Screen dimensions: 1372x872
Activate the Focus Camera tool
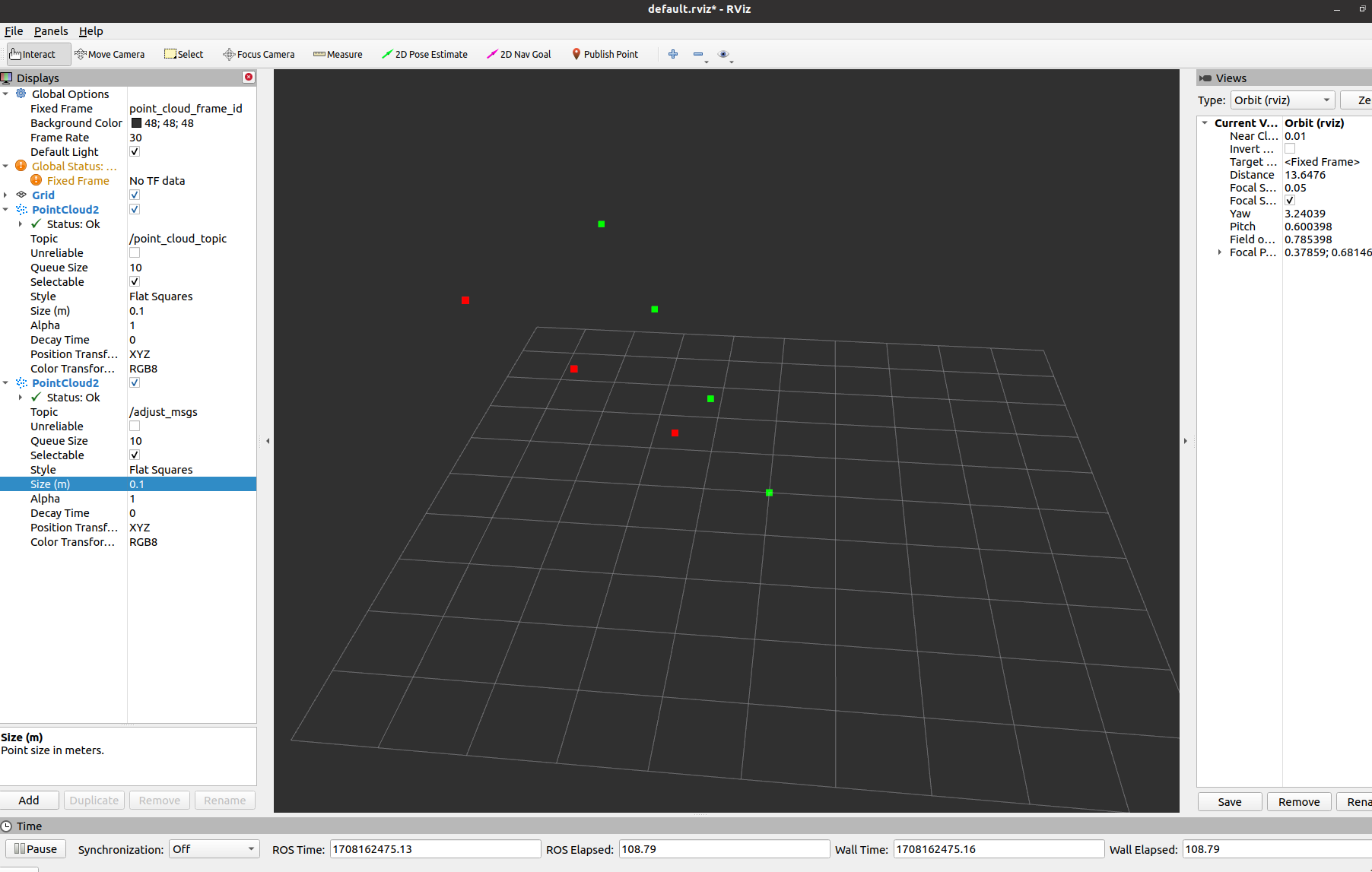pos(259,54)
